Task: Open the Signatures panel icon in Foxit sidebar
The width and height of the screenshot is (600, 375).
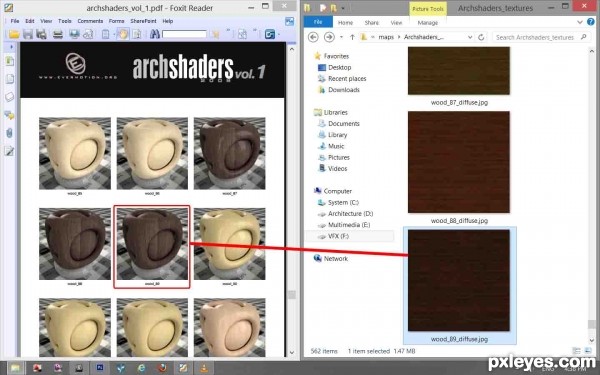Action: point(10,151)
